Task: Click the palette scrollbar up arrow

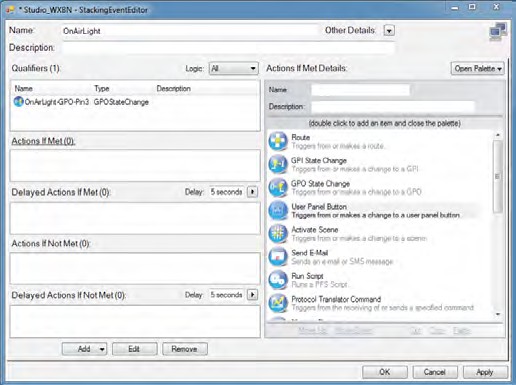Action: 498,135
